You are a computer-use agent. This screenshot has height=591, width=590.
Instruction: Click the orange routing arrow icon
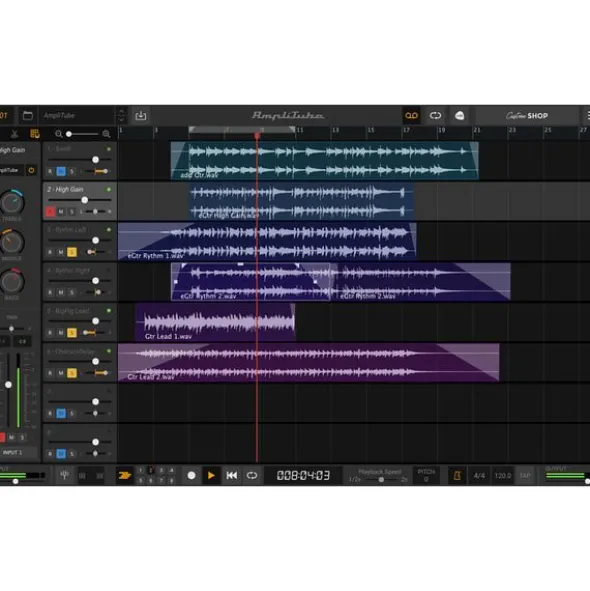pyautogui.click(x=124, y=475)
